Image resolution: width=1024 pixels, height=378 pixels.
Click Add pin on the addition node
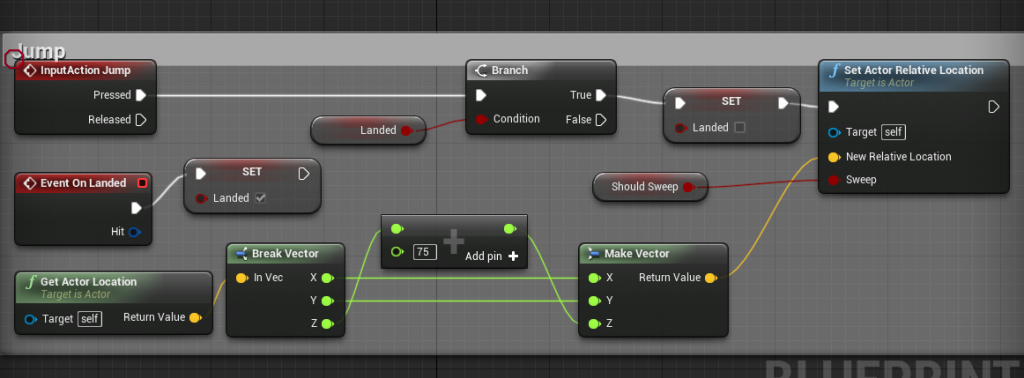click(x=492, y=257)
